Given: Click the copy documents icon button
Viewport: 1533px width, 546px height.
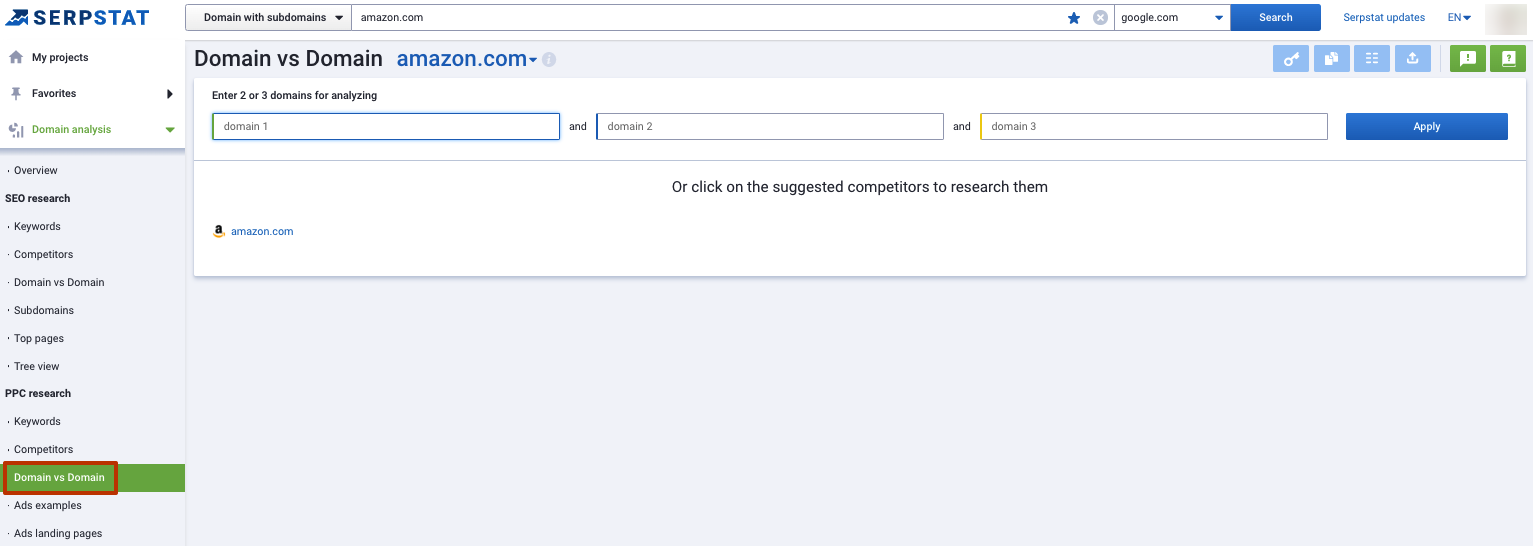Looking at the screenshot, I should [1331, 59].
